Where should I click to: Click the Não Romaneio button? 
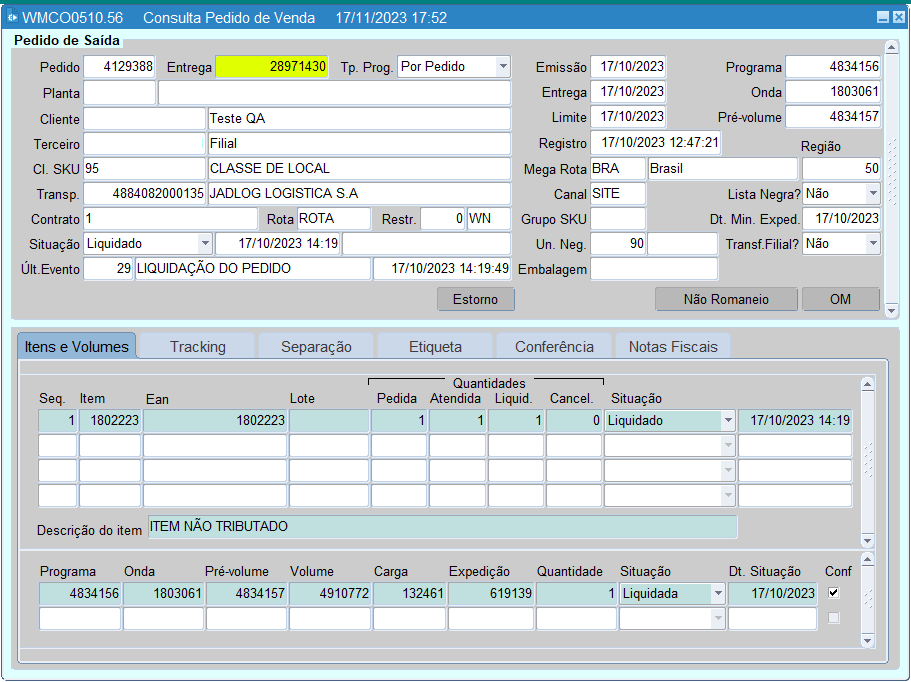(x=725, y=299)
